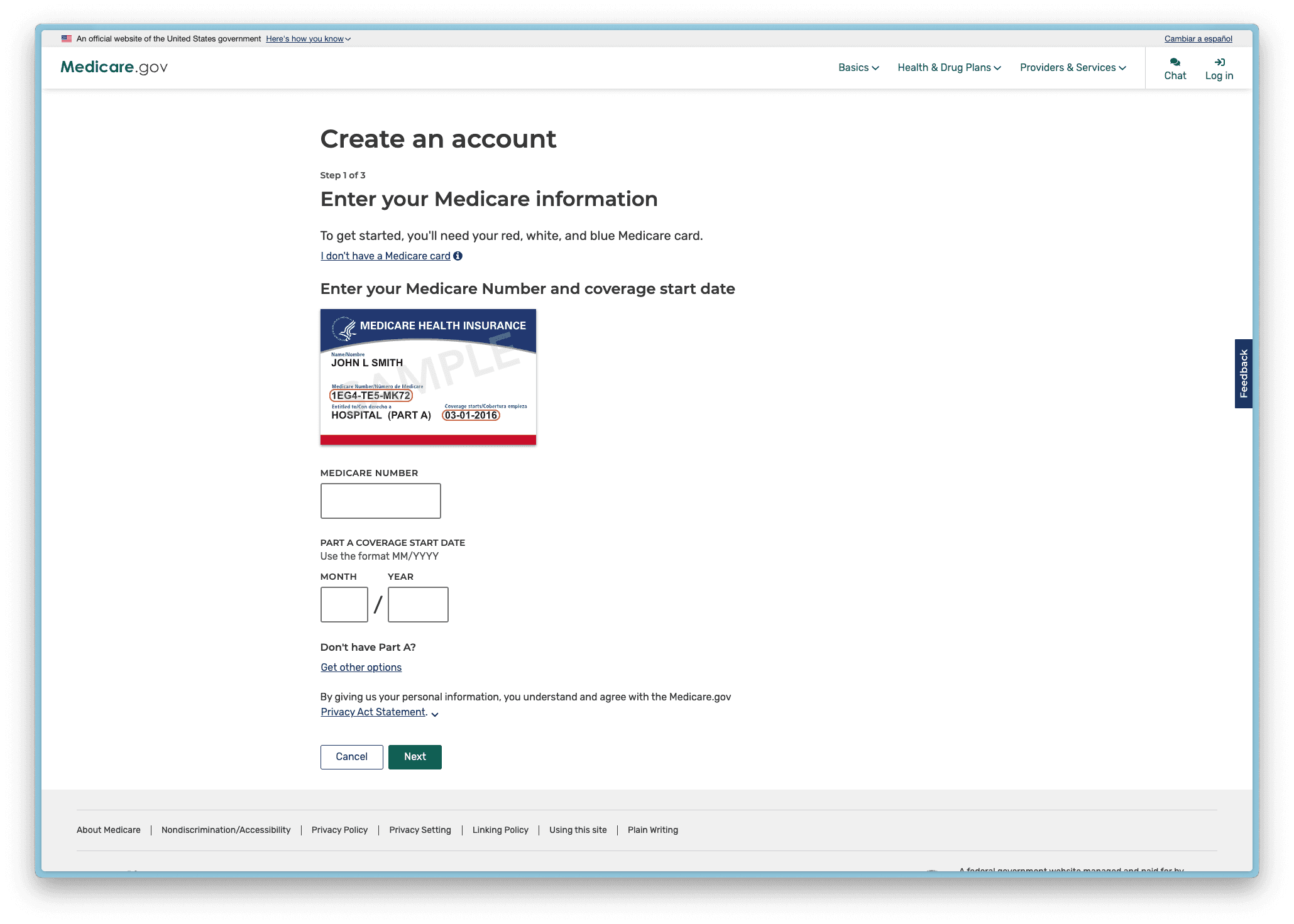Click "Don't have Part A?" text
The height and width of the screenshot is (924, 1294).
(368, 647)
